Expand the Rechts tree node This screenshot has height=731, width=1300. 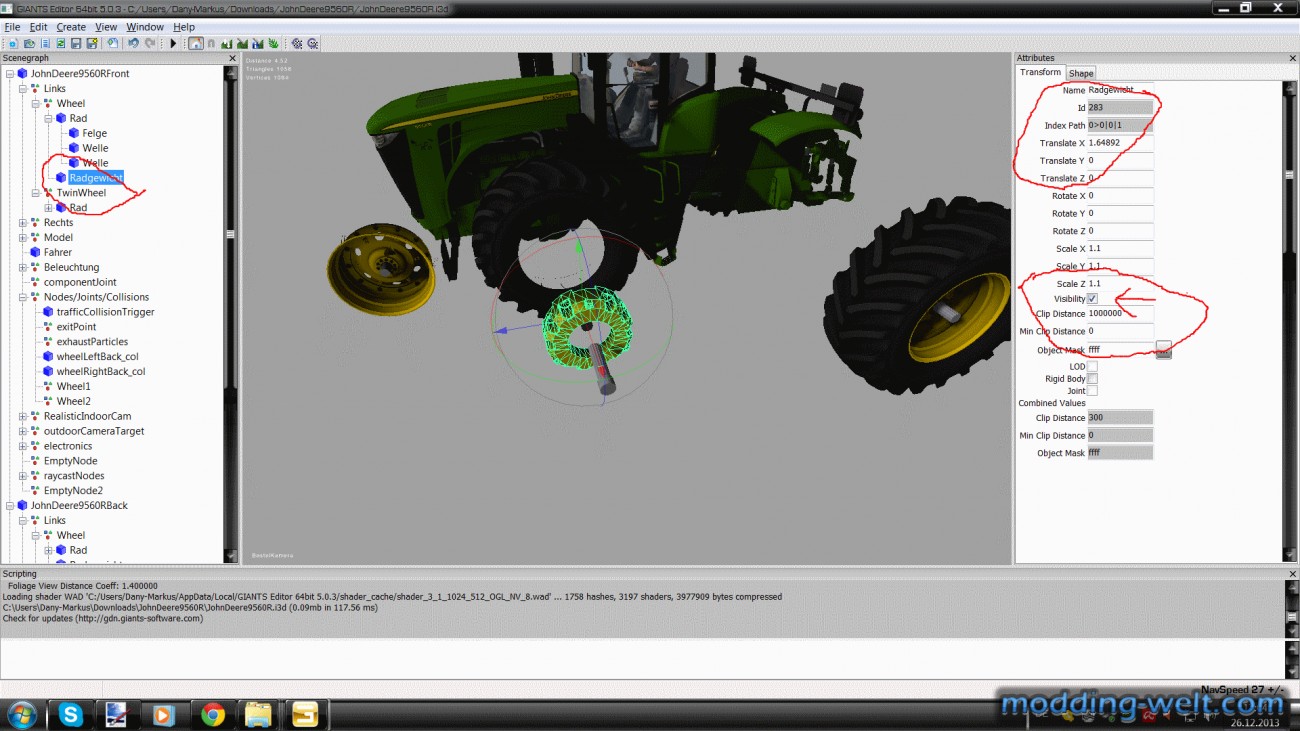pos(22,223)
